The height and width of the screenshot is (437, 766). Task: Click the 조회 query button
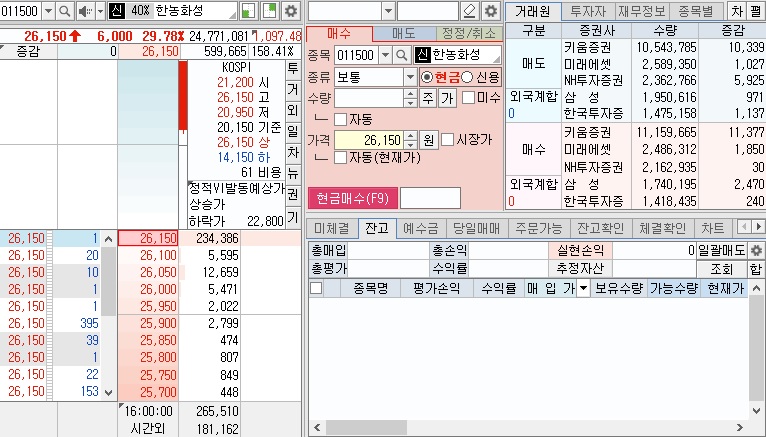722,269
